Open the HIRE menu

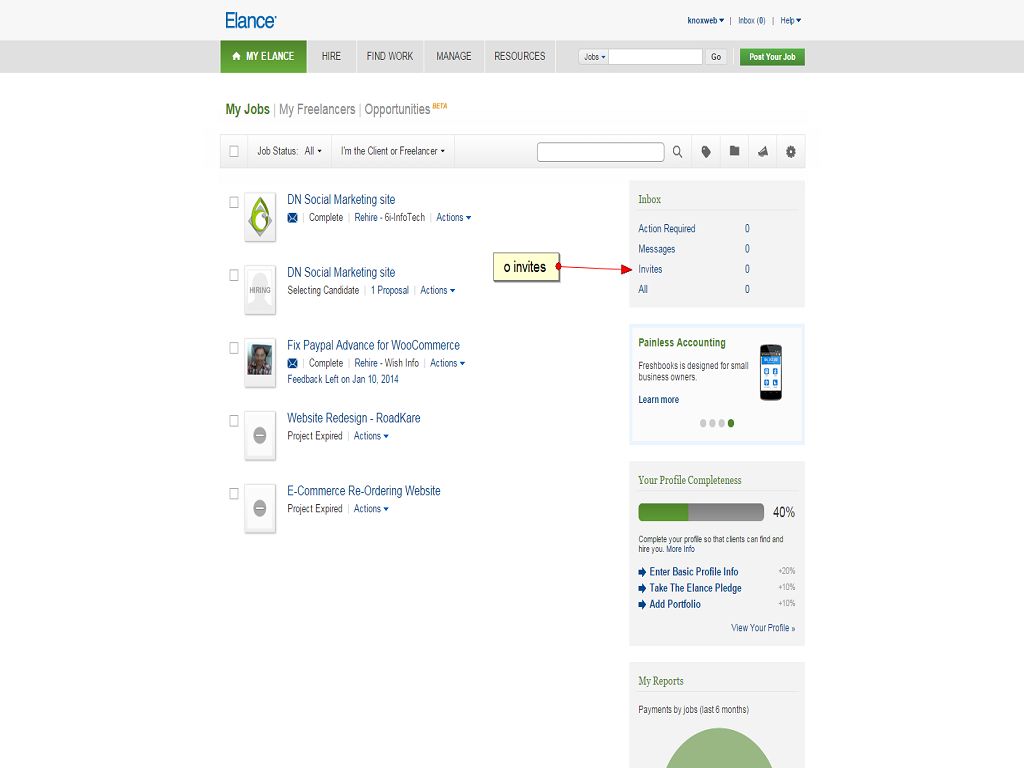(x=331, y=56)
